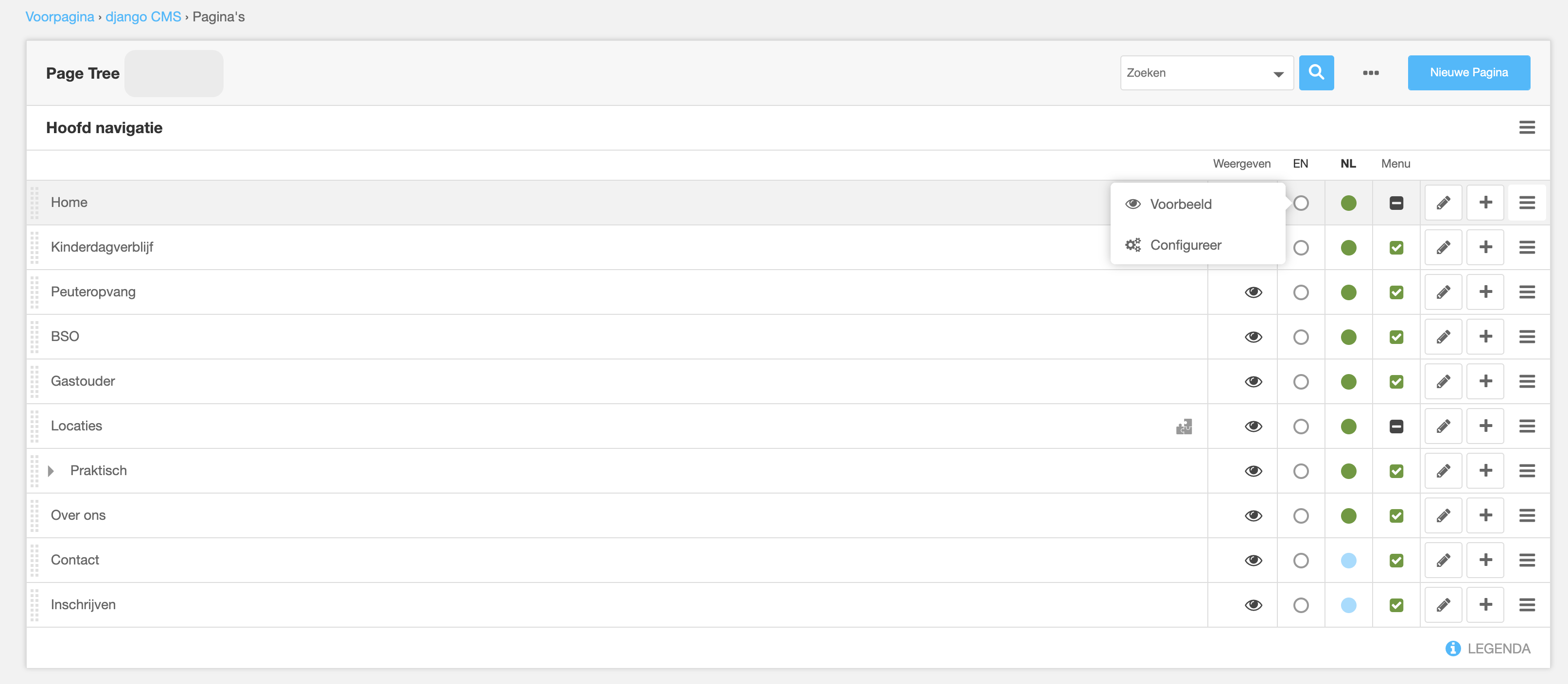Open the hamburger dropdown for Inschrijven row
The image size is (1568, 684).
[x=1527, y=605]
